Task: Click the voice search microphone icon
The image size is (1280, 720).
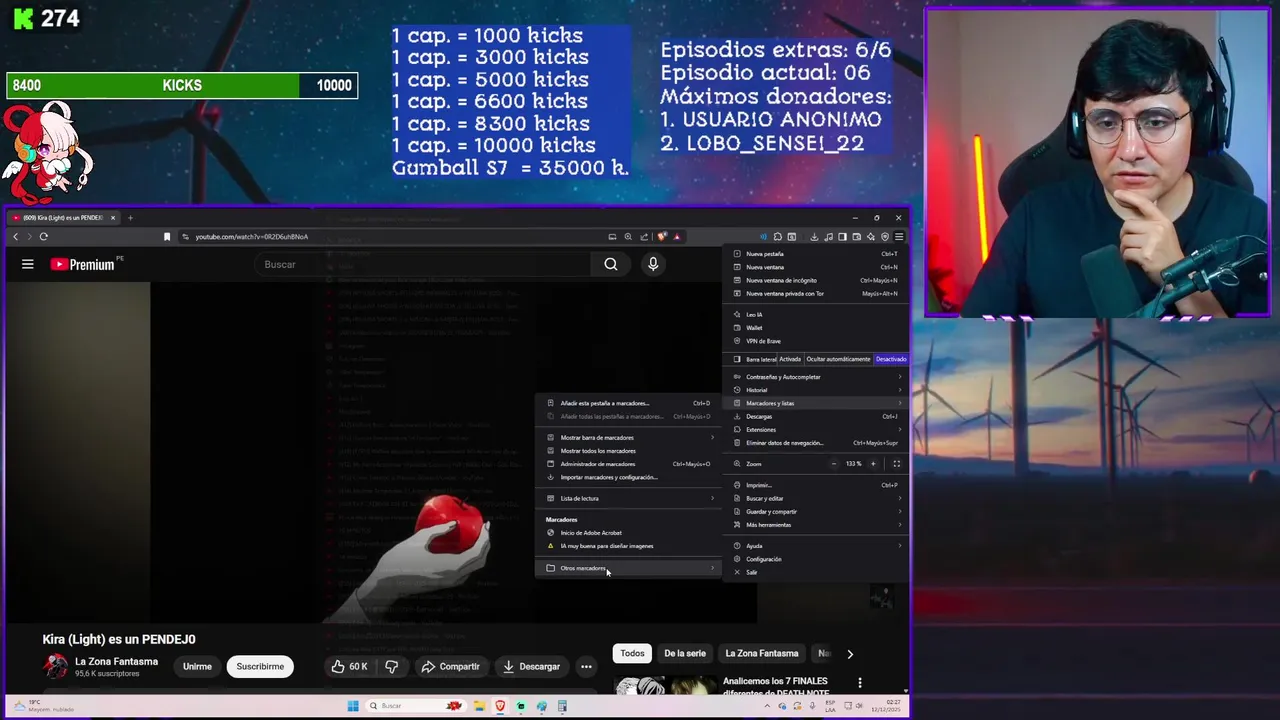Action: pos(653,264)
